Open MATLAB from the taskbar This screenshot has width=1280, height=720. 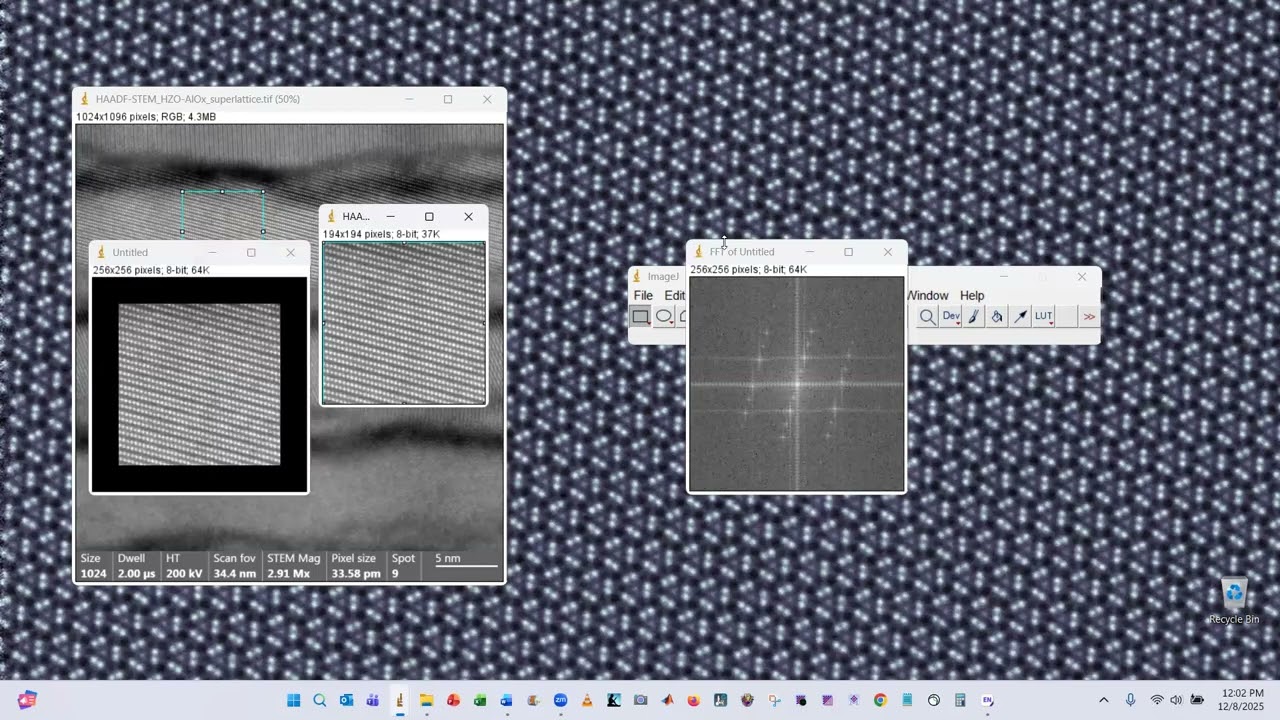(667, 700)
